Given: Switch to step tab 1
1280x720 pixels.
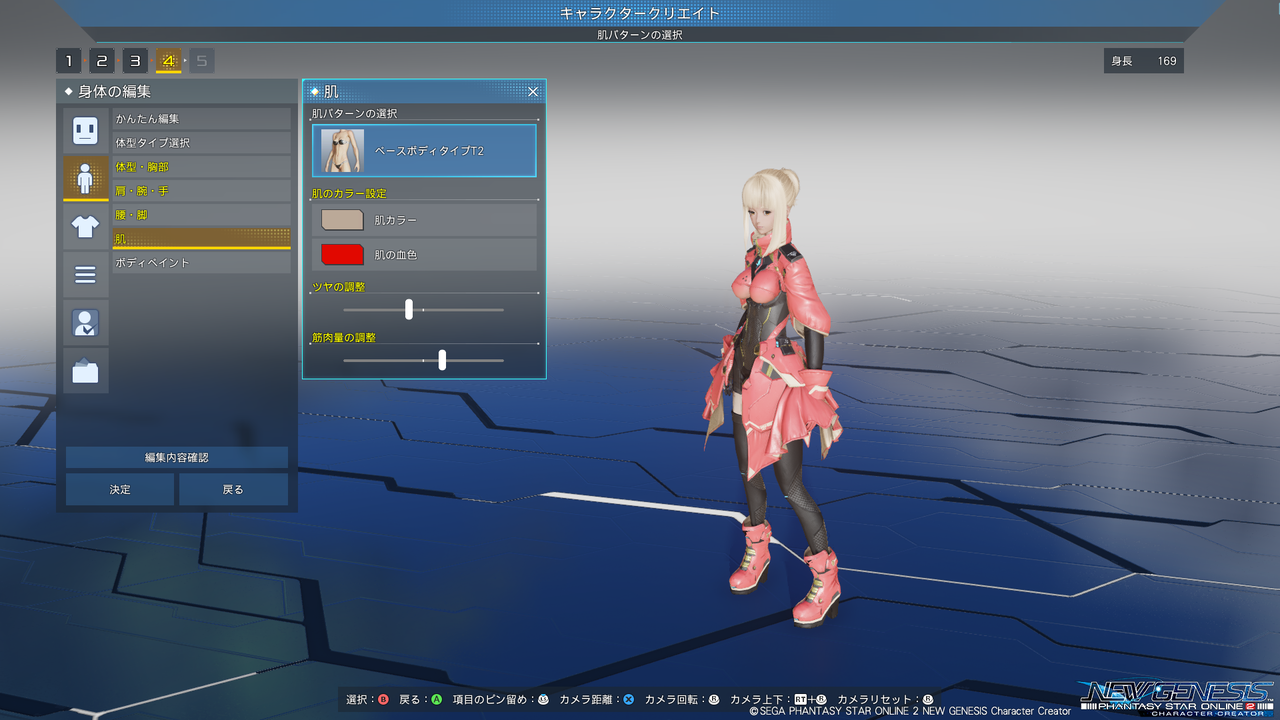Looking at the screenshot, I should pos(69,61).
